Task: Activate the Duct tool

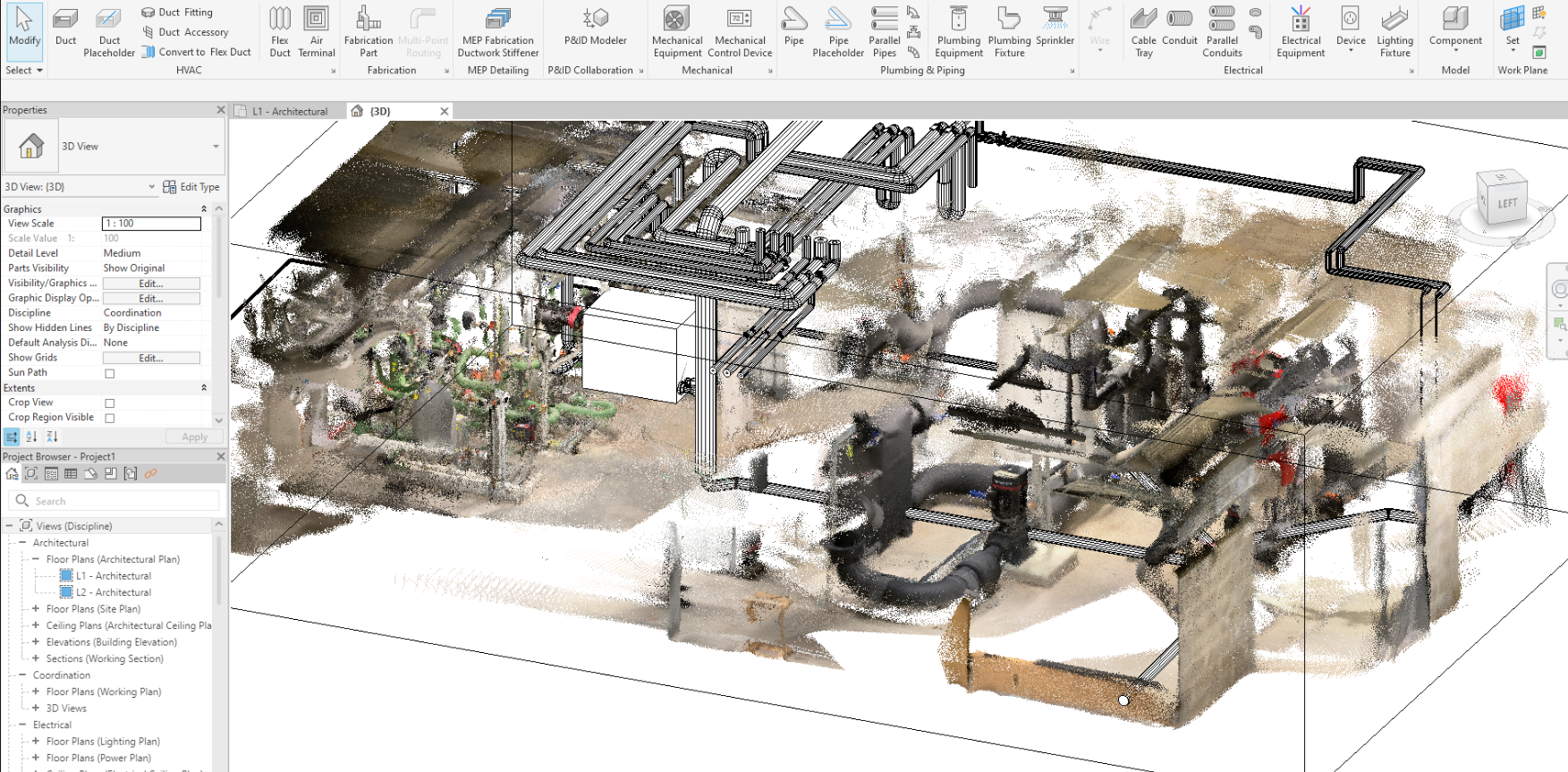Action: pos(65,27)
